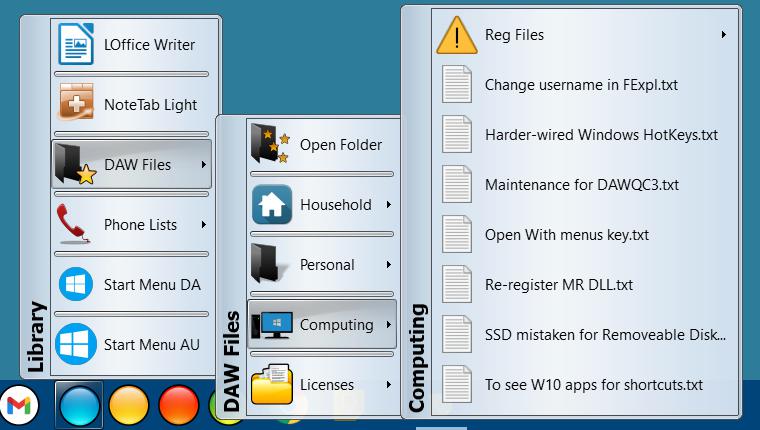Open Start Menu AU entry
The height and width of the screenshot is (430, 760).
point(151,345)
